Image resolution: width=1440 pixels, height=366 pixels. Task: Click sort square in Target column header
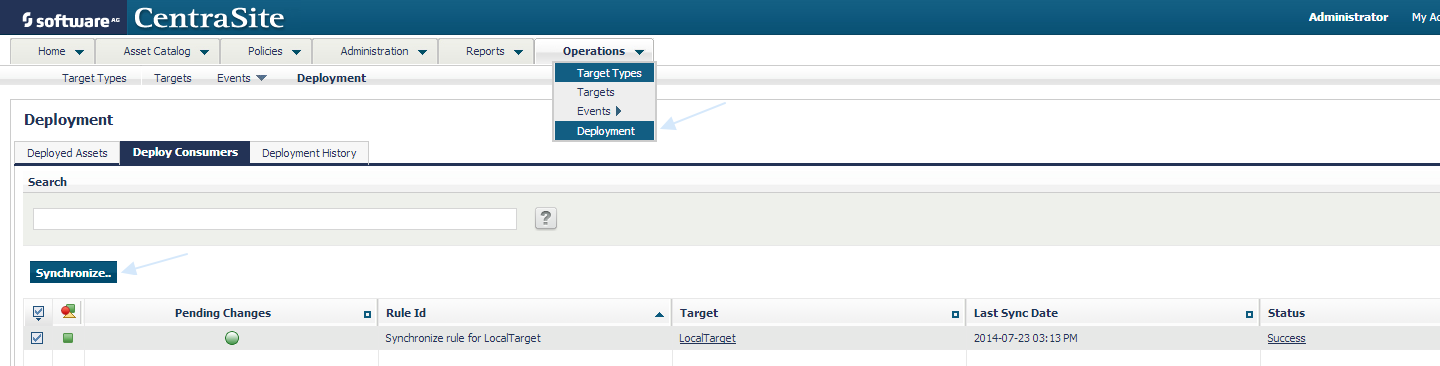click(x=956, y=314)
